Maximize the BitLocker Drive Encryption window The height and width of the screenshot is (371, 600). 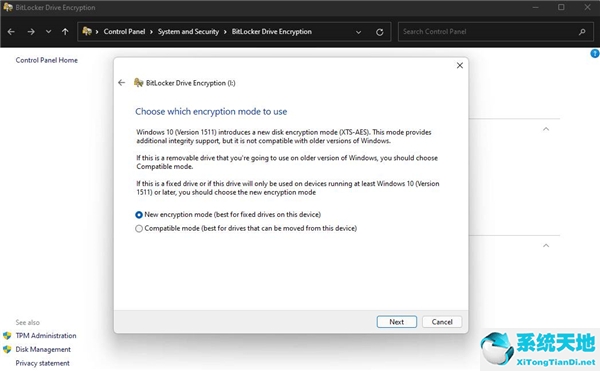click(x=561, y=7)
